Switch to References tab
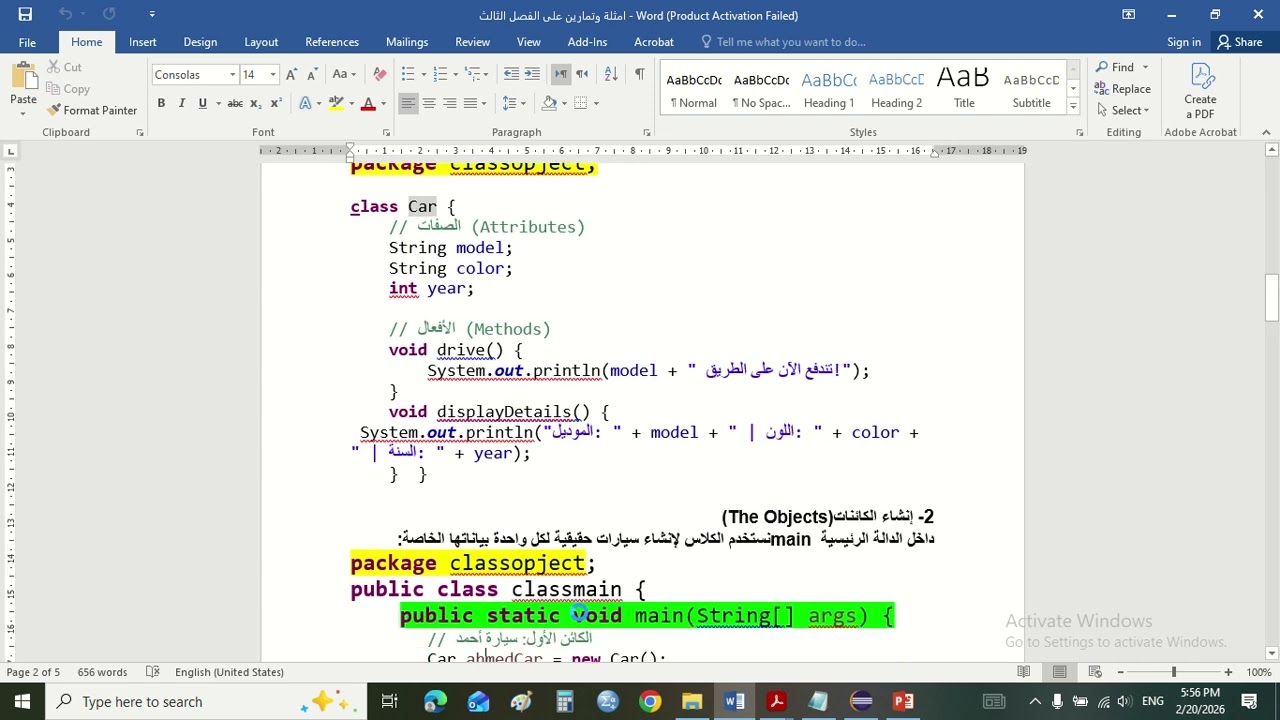 click(x=332, y=42)
